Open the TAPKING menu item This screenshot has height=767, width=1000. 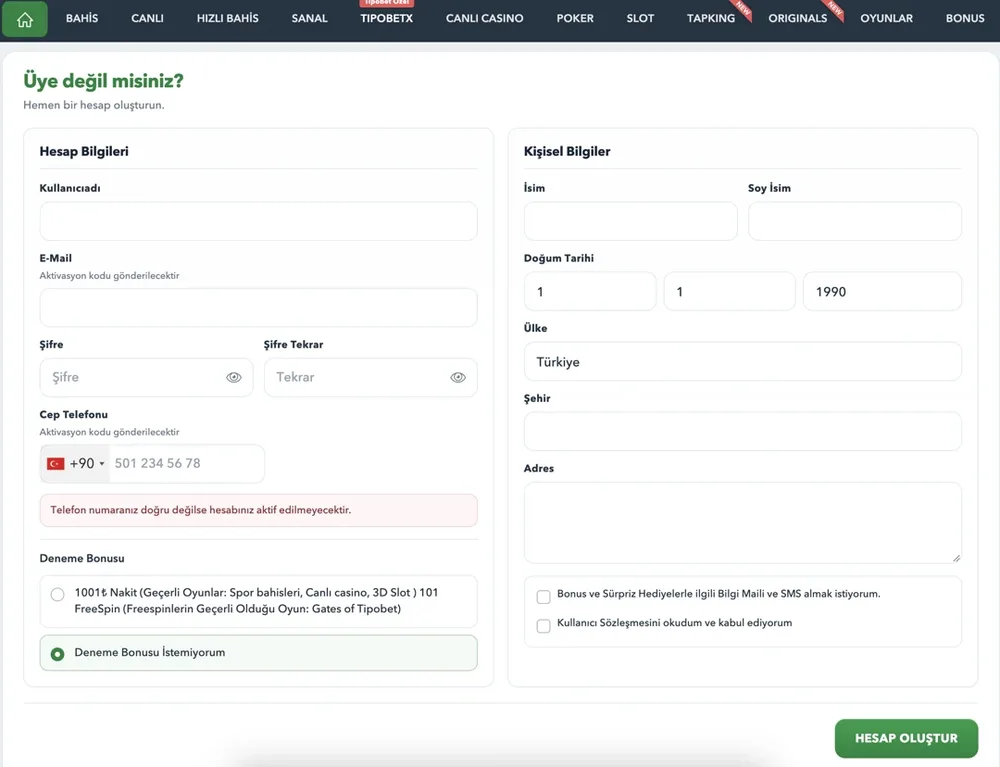(x=711, y=18)
